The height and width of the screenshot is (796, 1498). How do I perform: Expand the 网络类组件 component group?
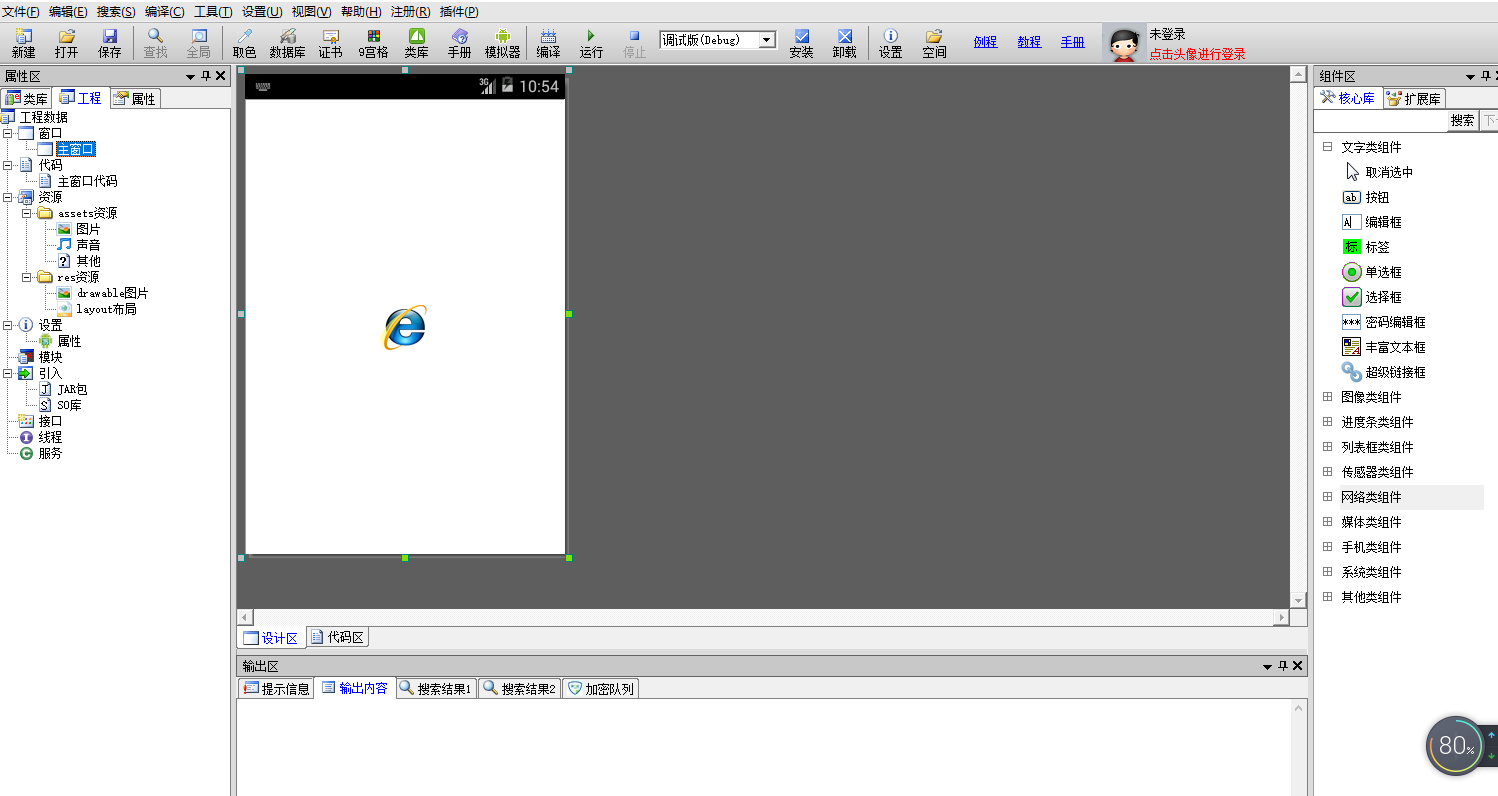[1328, 497]
